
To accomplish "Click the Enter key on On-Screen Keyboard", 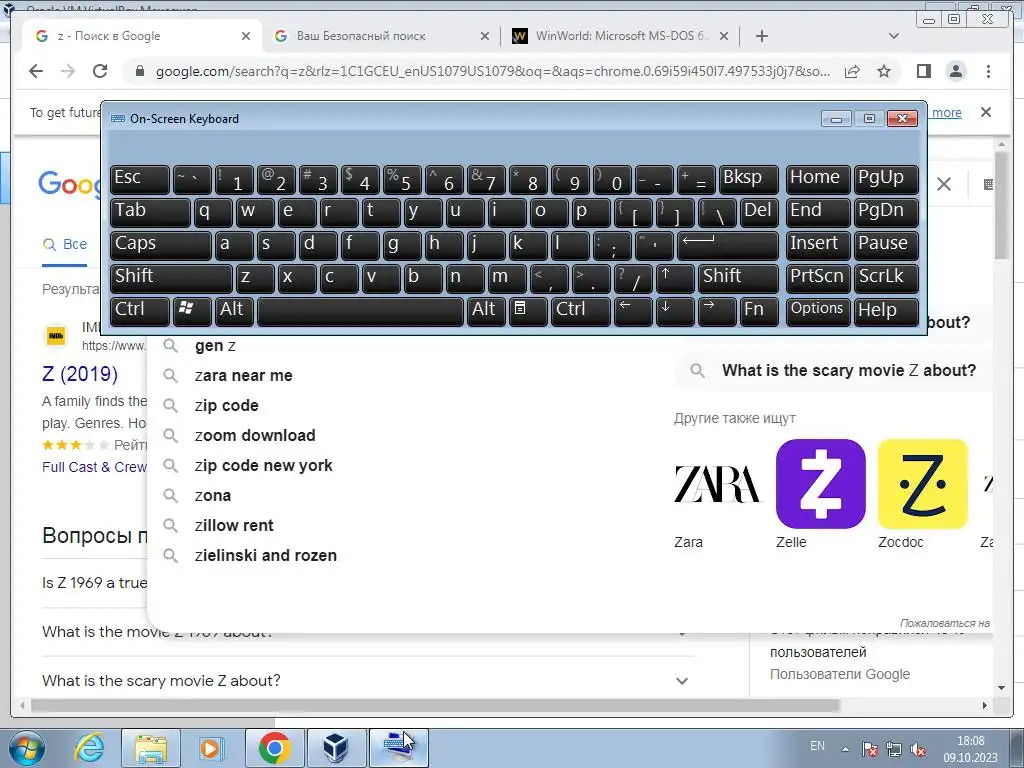I will [728, 246].
